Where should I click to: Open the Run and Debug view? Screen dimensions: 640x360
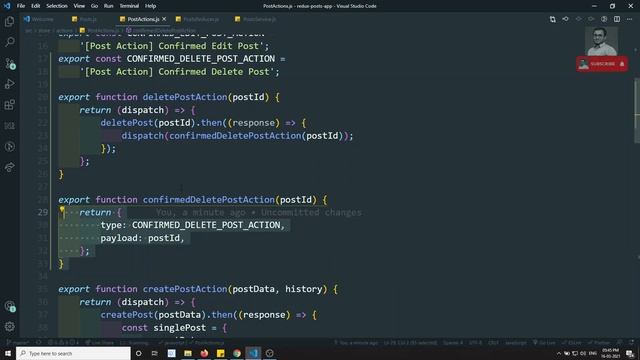(9, 84)
